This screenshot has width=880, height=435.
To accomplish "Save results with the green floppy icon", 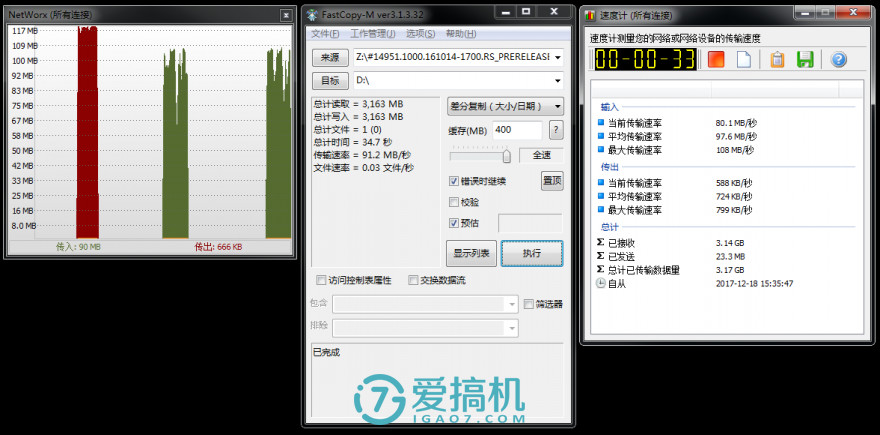I will (x=805, y=59).
